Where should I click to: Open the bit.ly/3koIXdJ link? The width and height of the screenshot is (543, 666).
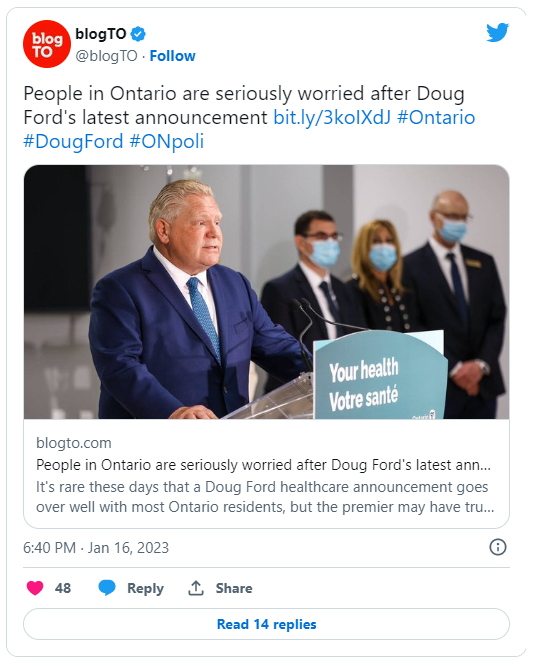[x=331, y=118]
